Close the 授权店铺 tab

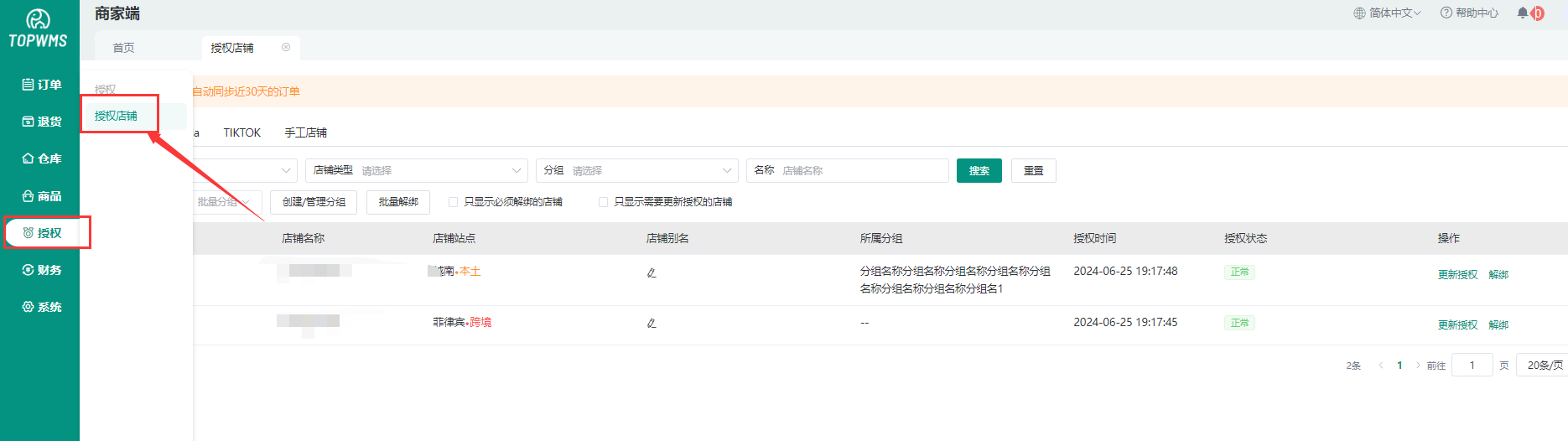(x=286, y=48)
